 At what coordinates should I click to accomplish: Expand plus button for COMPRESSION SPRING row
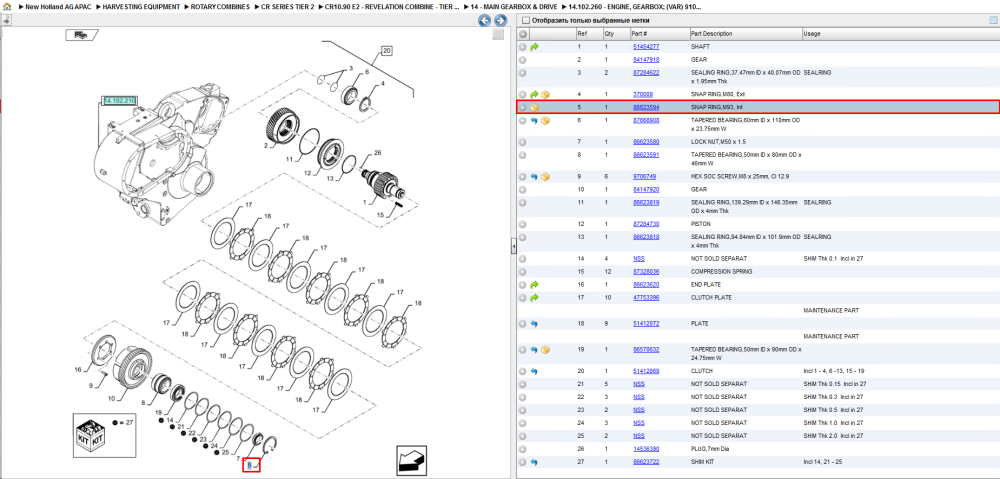coord(522,271)
